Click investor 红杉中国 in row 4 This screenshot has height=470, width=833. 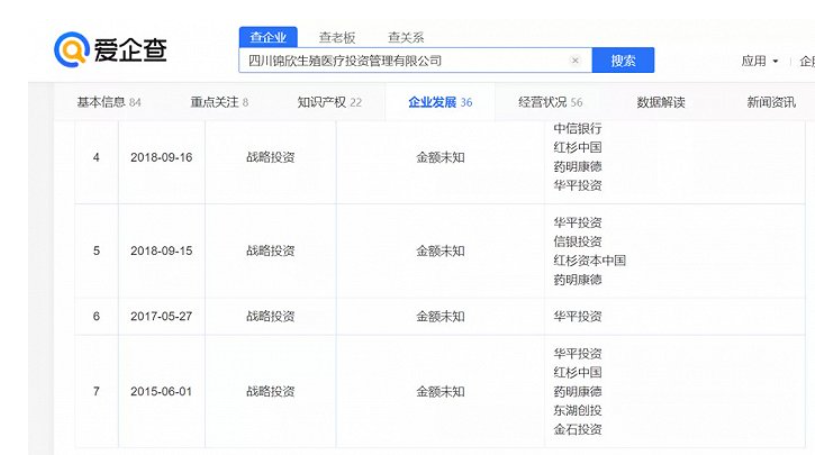(x=577, y=148)
